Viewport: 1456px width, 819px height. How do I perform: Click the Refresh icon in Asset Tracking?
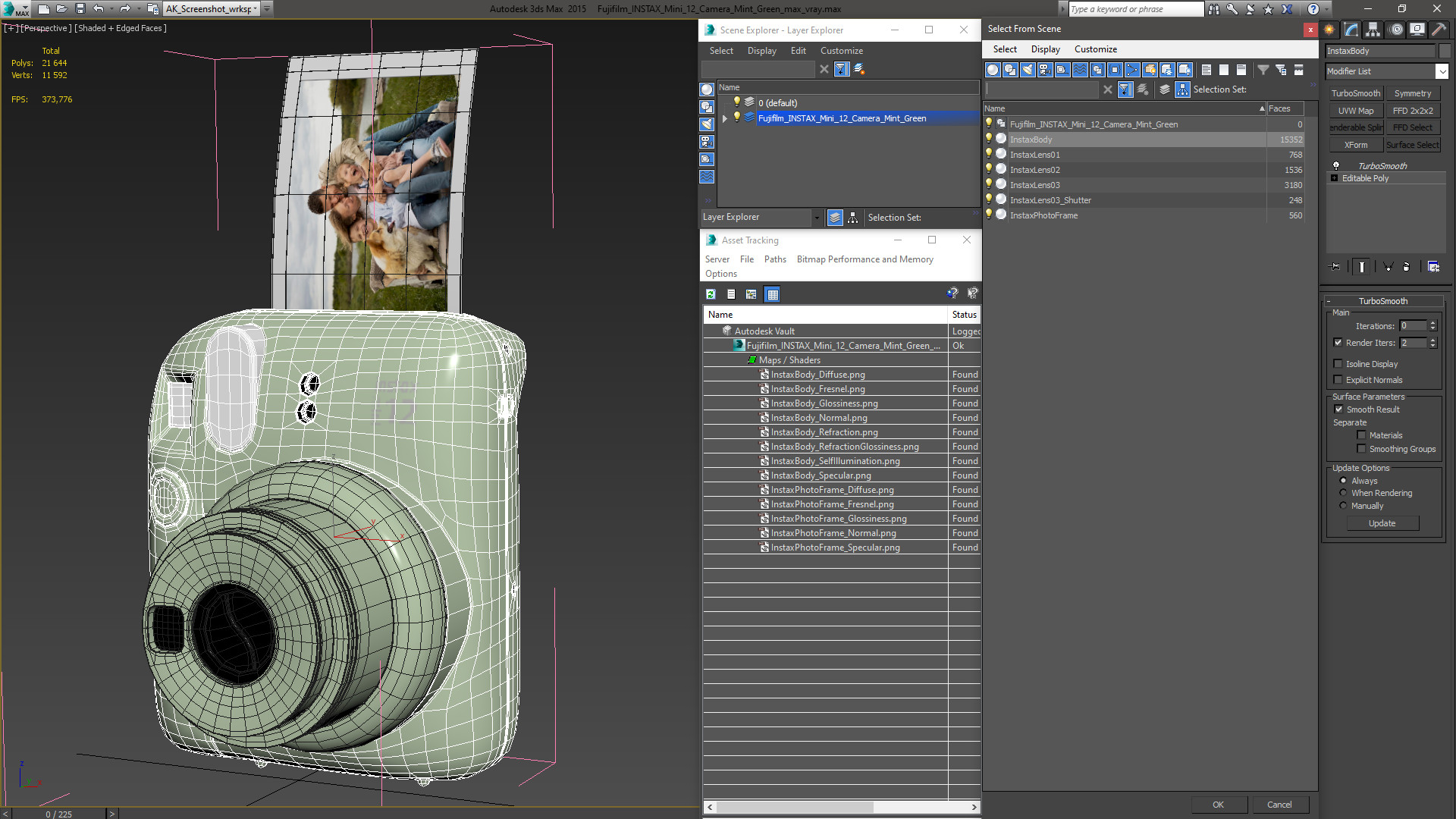pyautogui.click(x=711, y=294)
